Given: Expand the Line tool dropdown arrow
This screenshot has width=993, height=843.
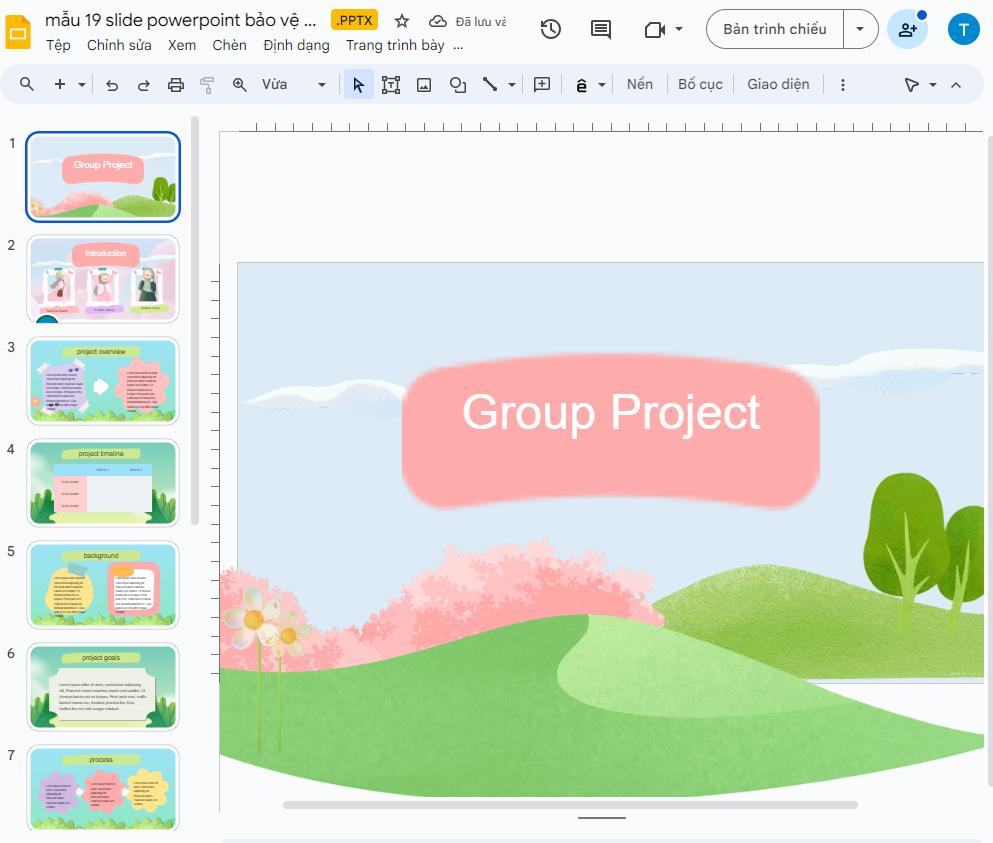Looking at the screenshot, I should click(x=511, y=84).
